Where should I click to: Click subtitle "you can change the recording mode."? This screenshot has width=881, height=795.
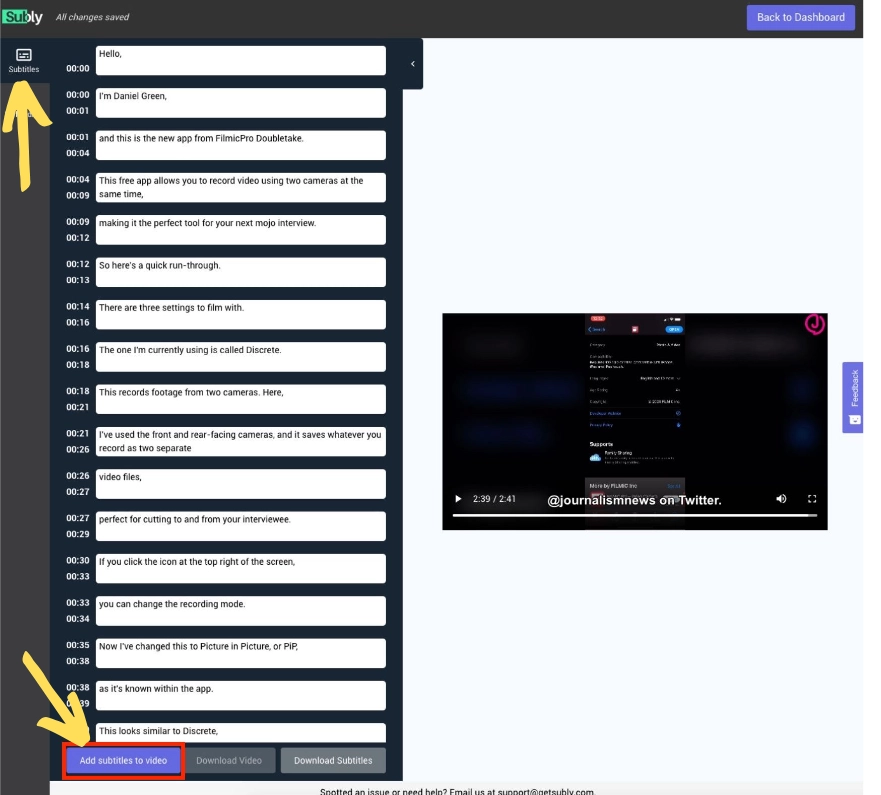coord(240,610)
